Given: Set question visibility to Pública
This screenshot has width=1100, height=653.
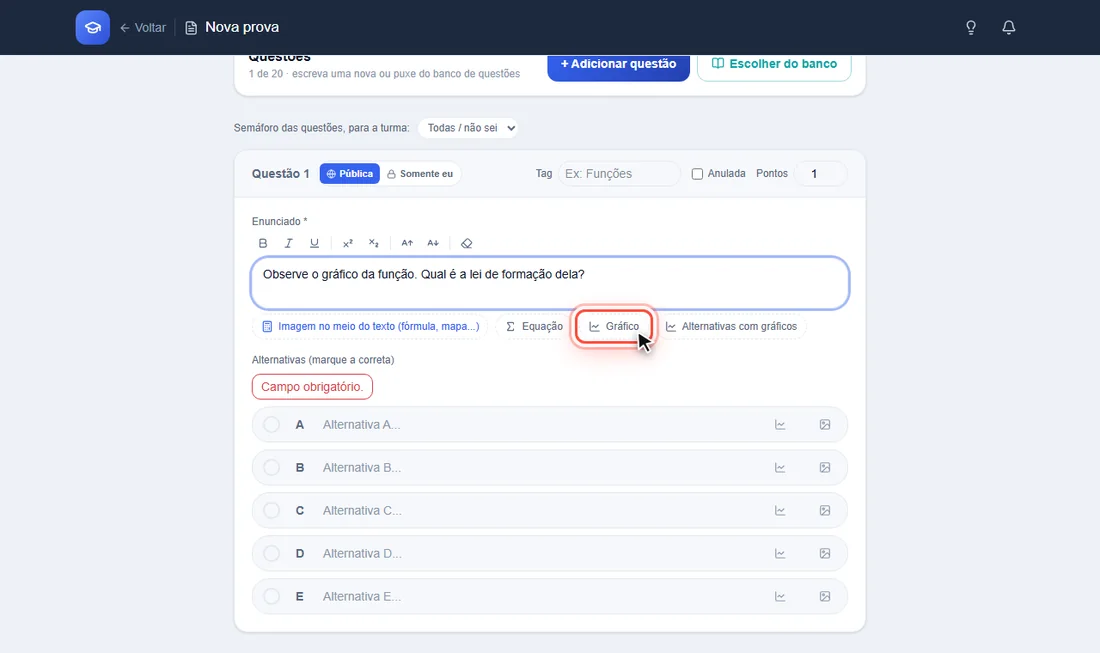Looking at the screenshot, I should (x=349, y=174).
